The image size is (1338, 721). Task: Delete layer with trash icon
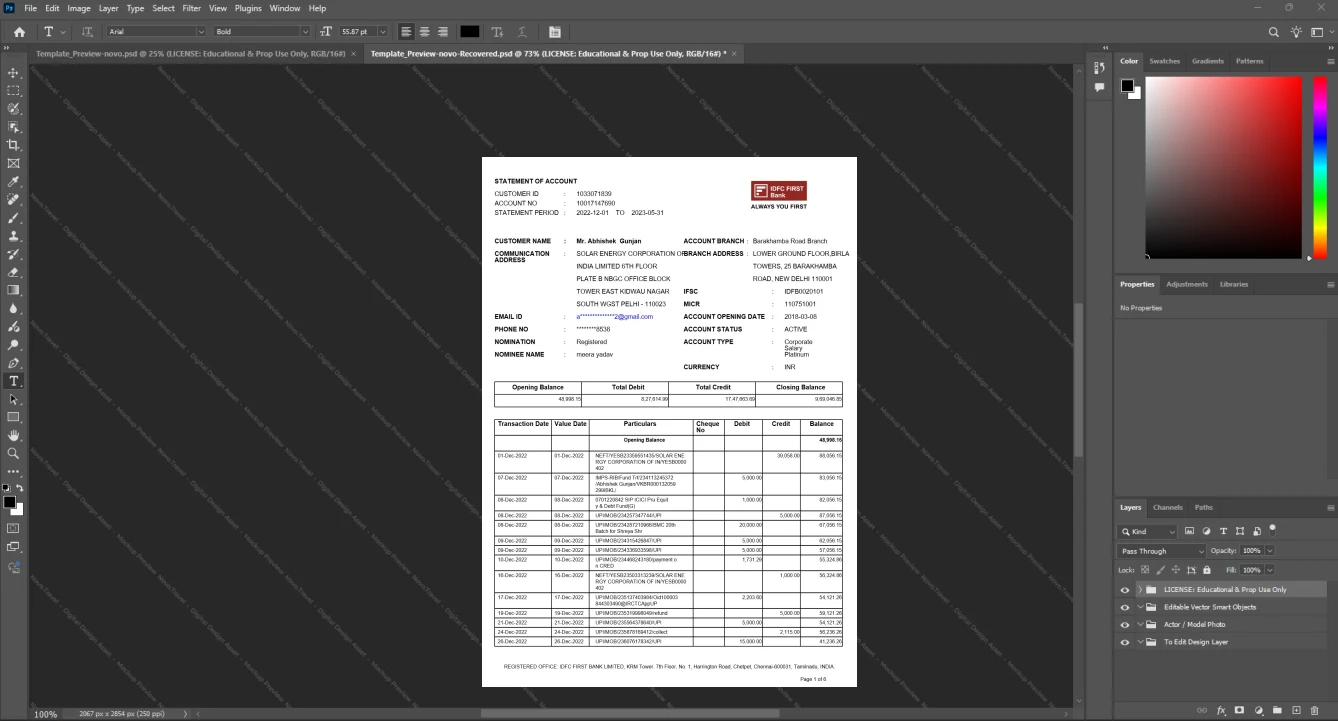click(x=1315, y=710)
